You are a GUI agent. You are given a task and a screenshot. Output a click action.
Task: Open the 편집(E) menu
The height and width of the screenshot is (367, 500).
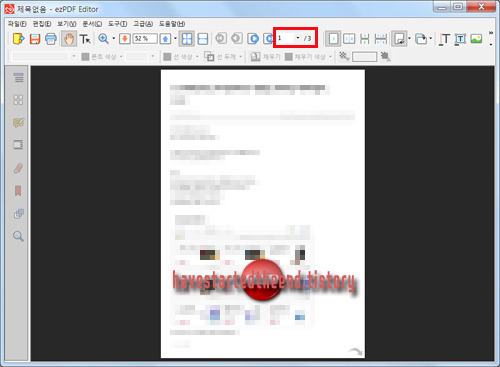pyautogui.click(x=42, y=24)
